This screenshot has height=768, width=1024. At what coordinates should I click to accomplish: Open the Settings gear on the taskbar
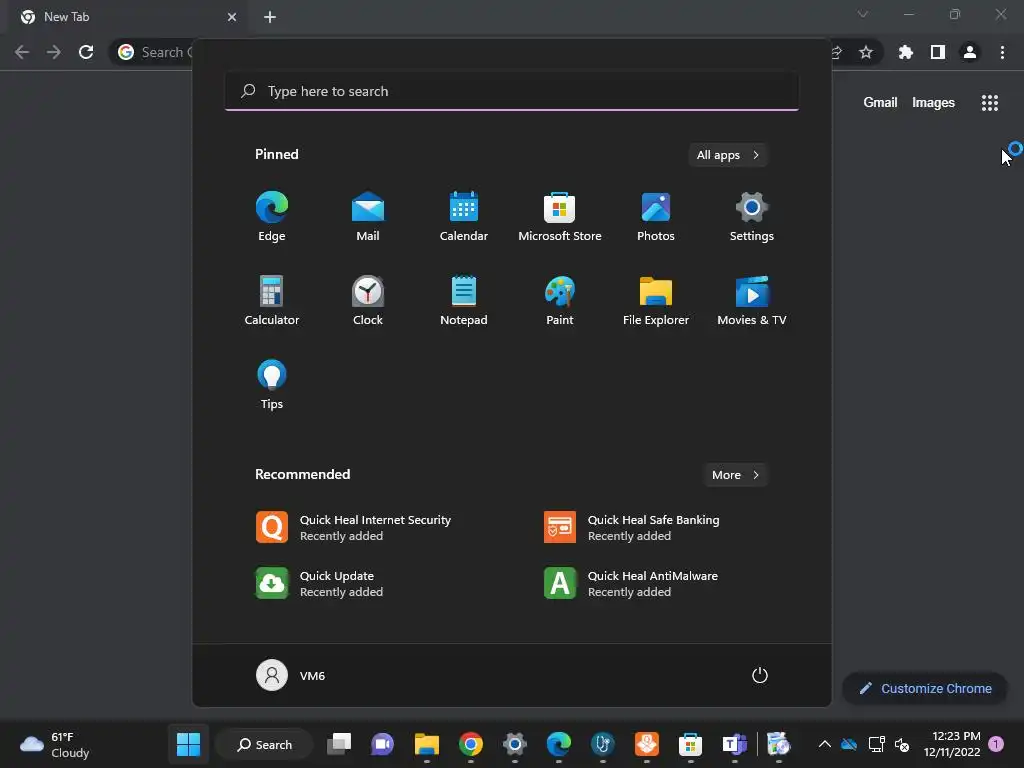click(515, 744)
